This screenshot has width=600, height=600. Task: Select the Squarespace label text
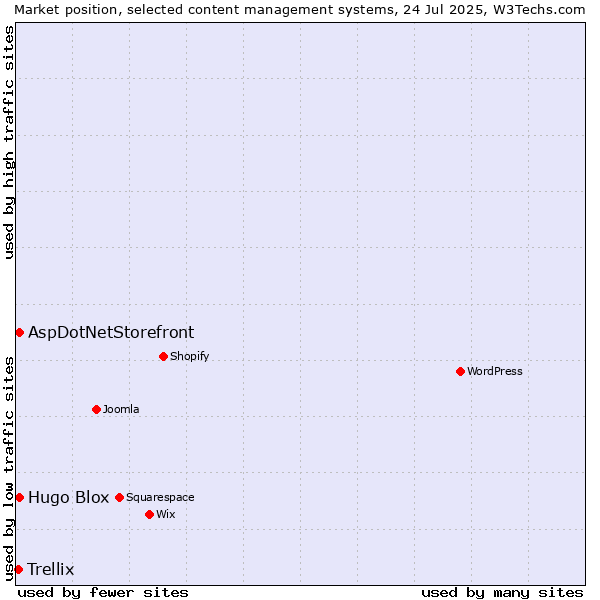160,497
